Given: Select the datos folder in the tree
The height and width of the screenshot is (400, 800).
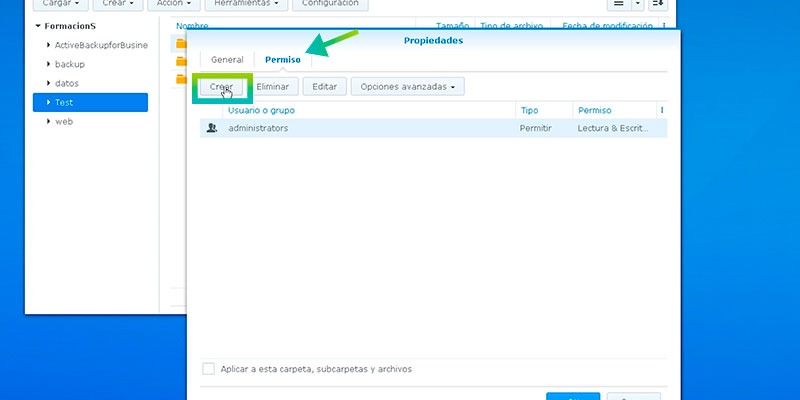Looking at the screenshot, I should [x=67, y=83].
